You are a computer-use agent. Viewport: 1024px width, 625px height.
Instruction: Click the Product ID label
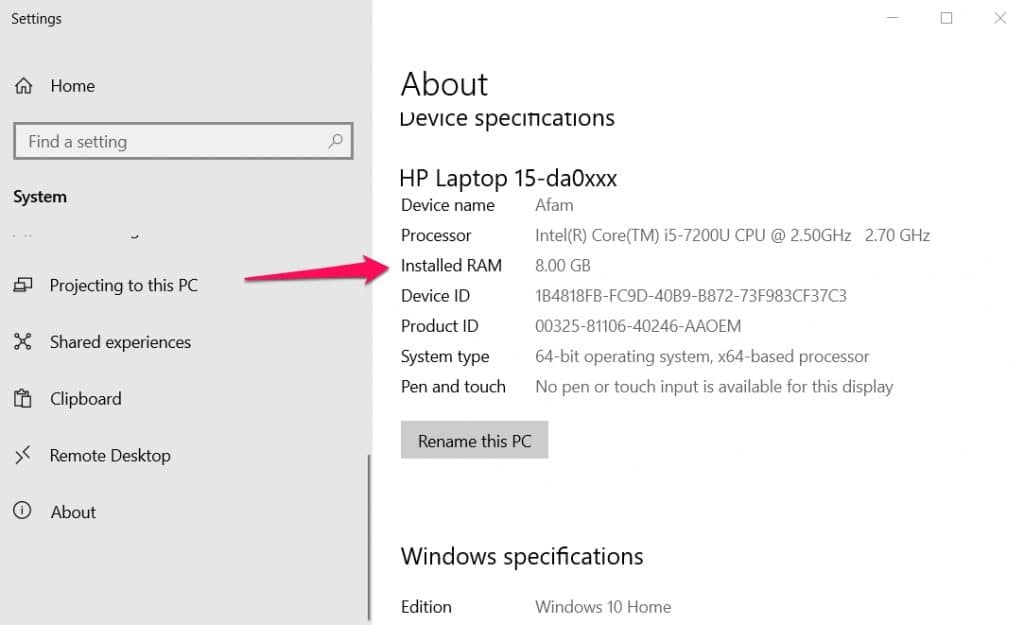click(440, 326)
